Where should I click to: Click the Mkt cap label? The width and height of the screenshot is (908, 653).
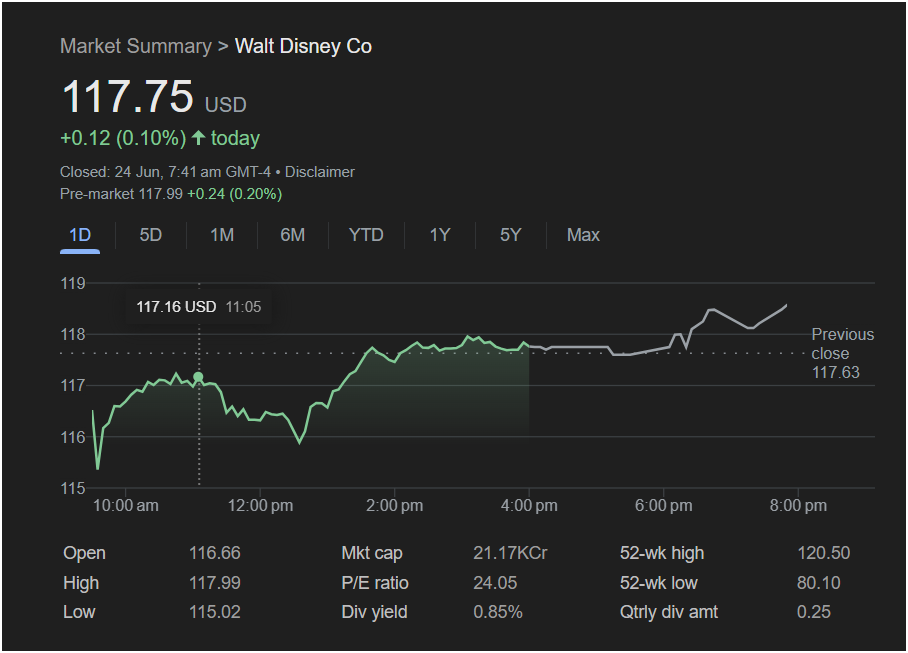point(372,553)
